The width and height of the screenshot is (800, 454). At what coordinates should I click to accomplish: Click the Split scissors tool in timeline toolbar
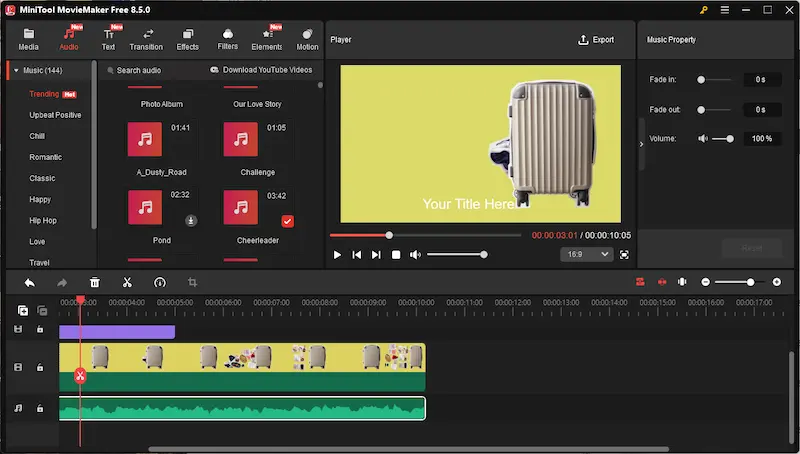coord(127,283)
